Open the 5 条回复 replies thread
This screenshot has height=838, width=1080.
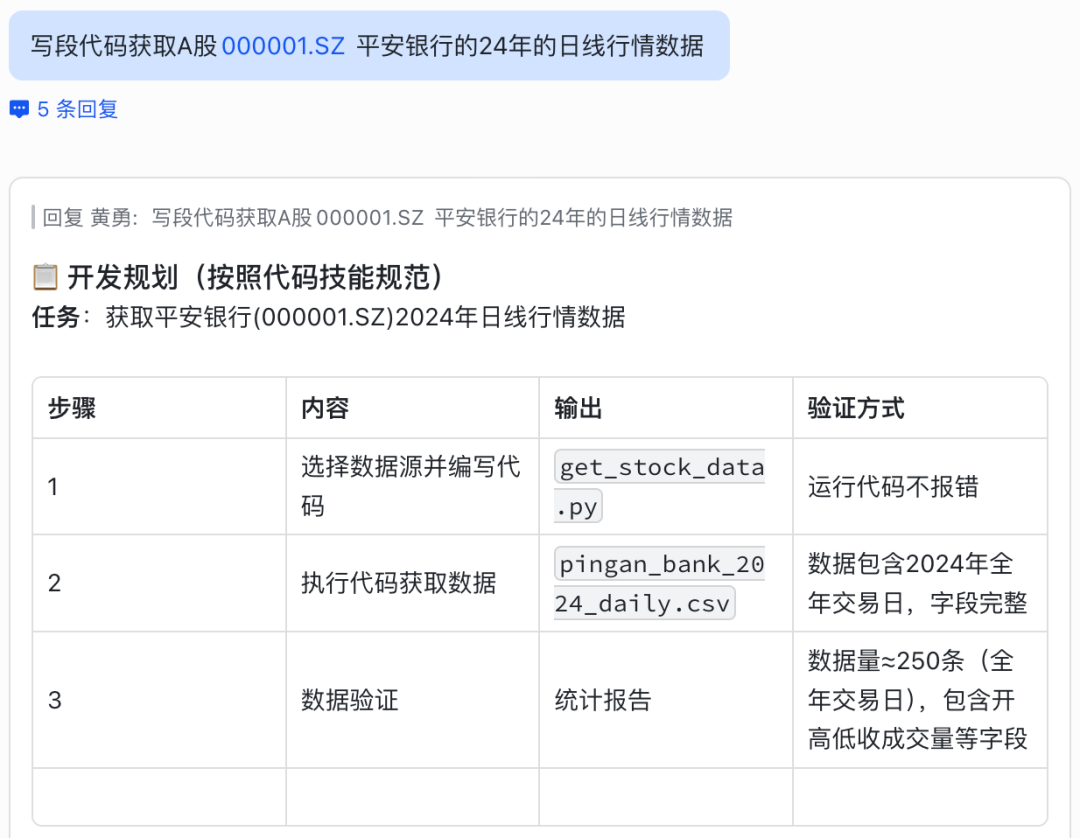[x=77, y=109]
